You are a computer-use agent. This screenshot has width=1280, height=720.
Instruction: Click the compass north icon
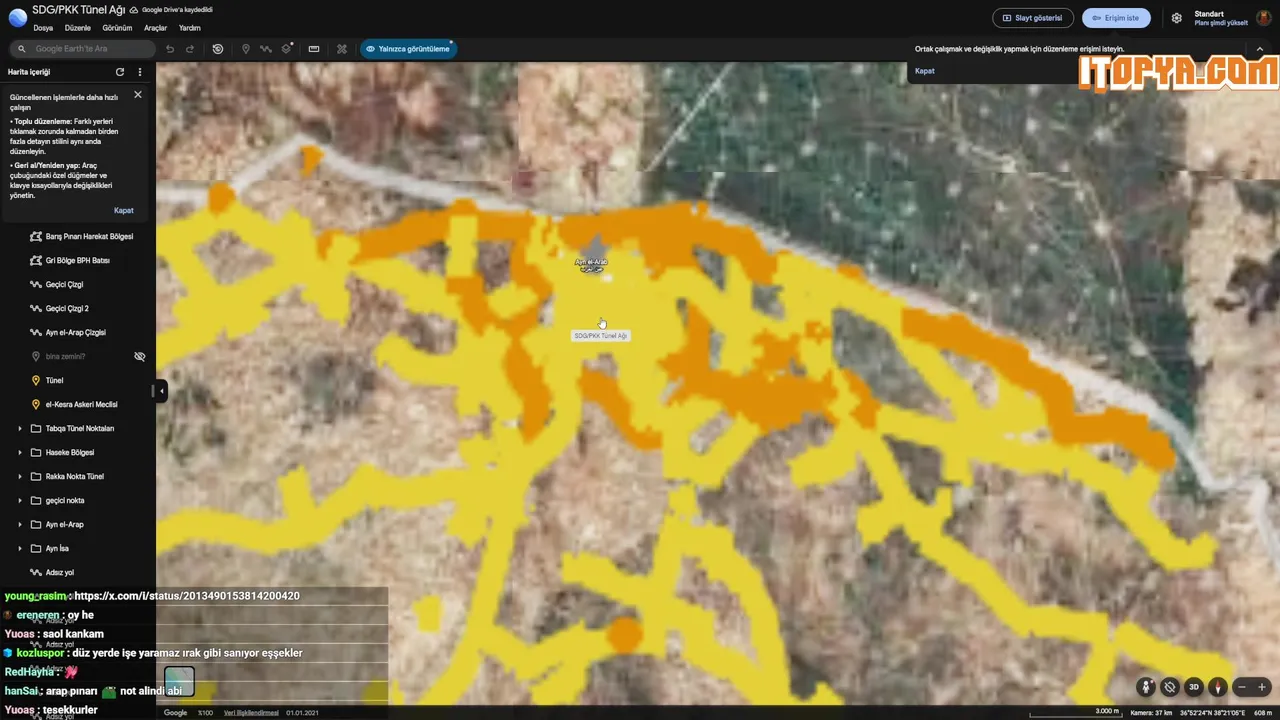click(x=1217, y=687)
